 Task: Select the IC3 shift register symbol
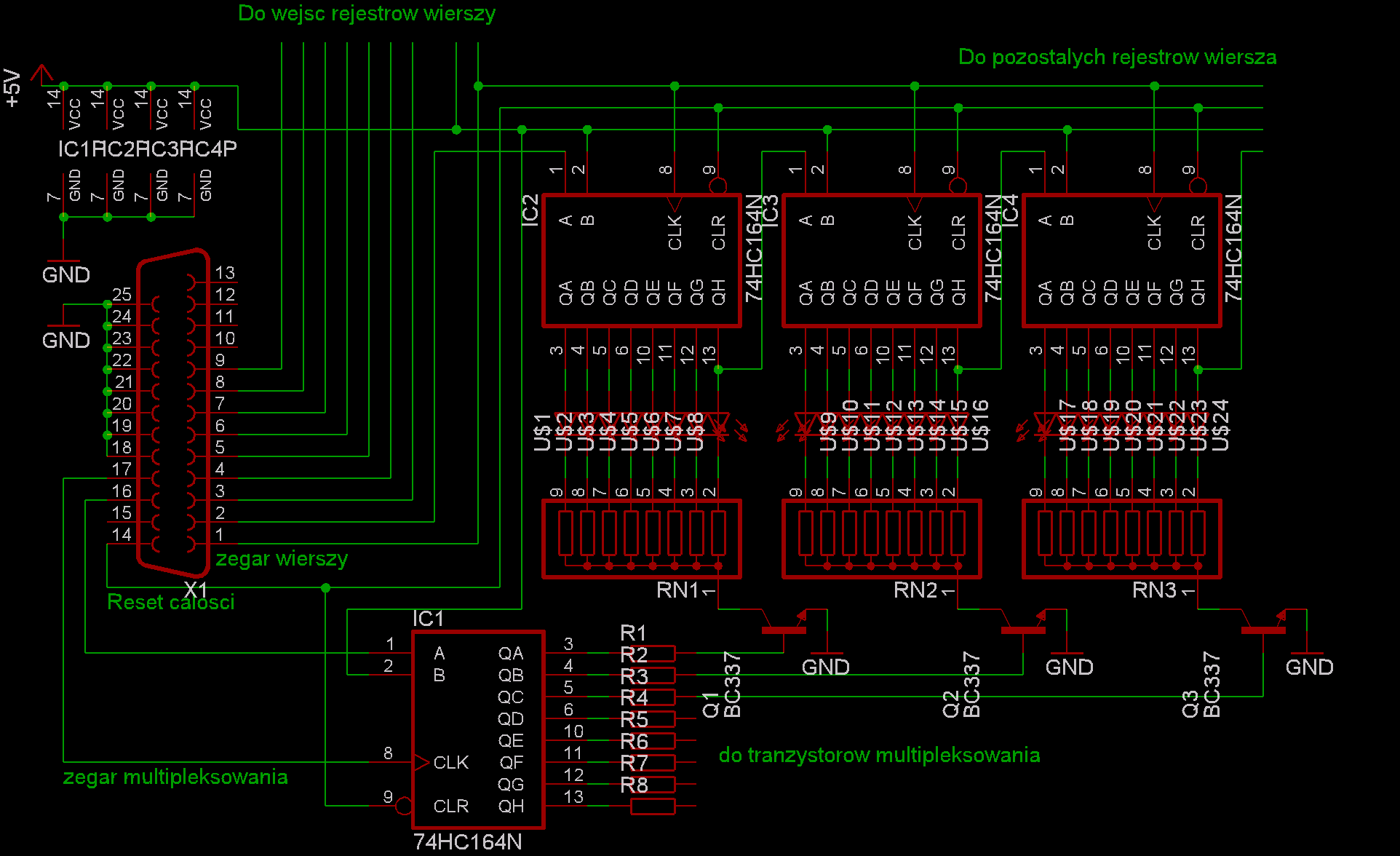coord(881,261)
